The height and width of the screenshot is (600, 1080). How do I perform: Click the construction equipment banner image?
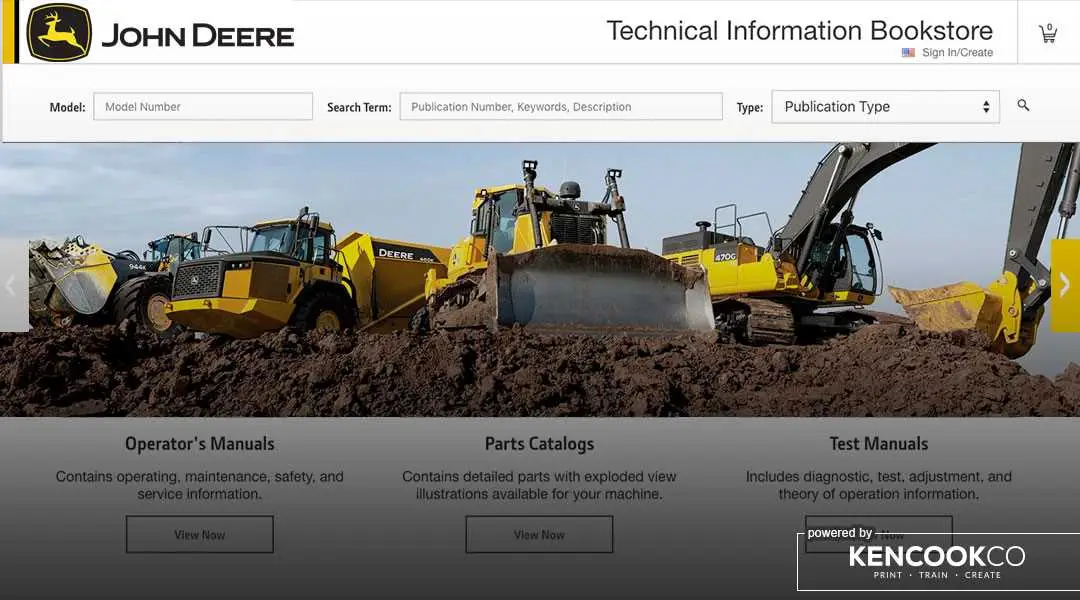point(540,279)
